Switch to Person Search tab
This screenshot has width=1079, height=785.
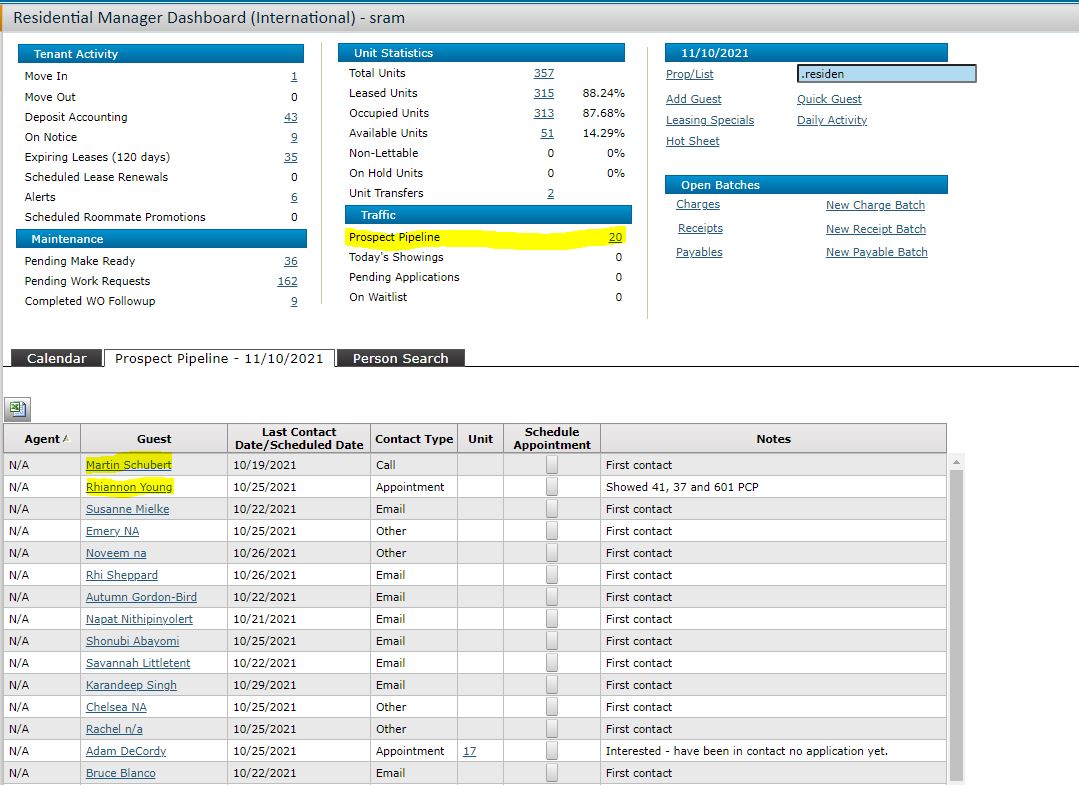pos(400,358)
